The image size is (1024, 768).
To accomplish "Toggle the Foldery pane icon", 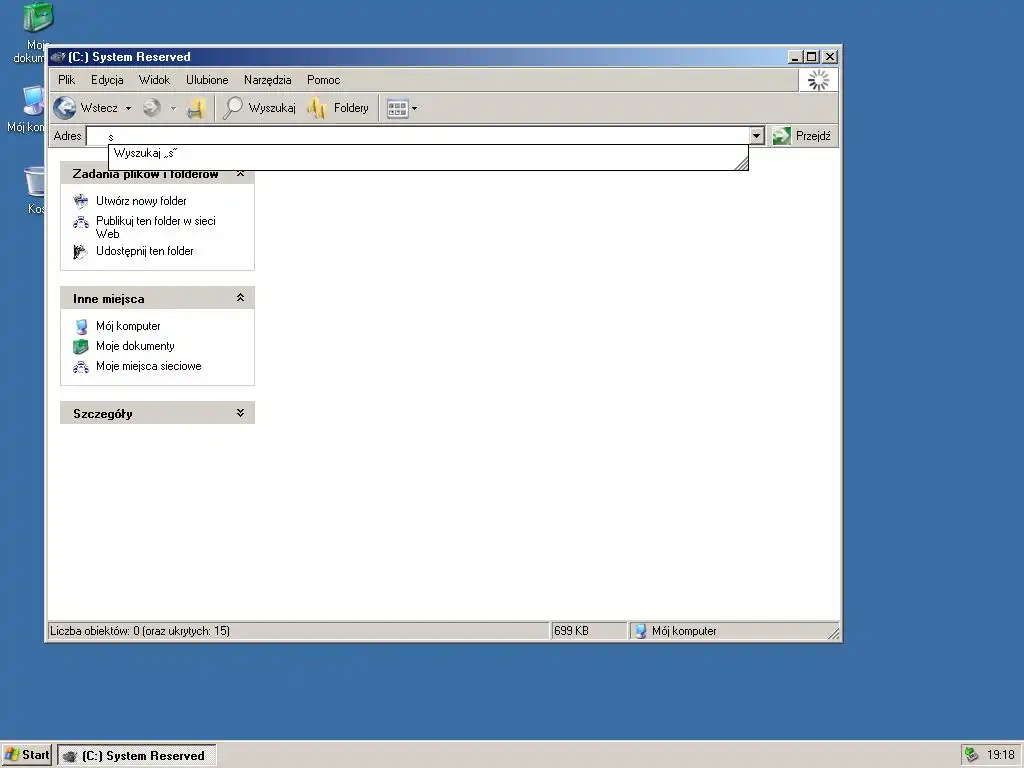I will click(x=317, y=108).
